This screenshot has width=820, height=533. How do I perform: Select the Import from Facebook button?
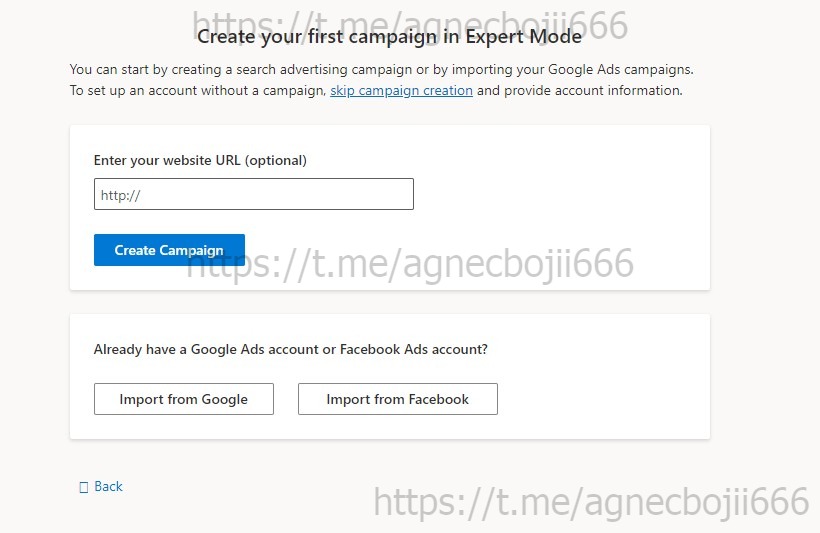click(397, 399)
